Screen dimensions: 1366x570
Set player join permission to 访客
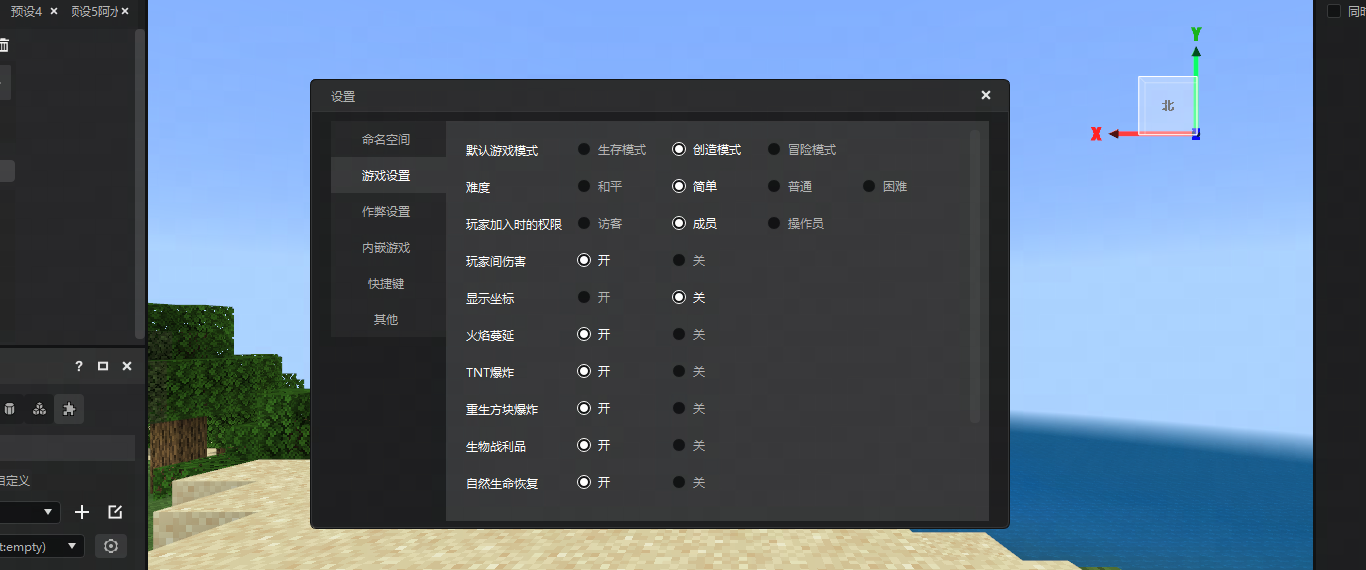pos(584,224)
